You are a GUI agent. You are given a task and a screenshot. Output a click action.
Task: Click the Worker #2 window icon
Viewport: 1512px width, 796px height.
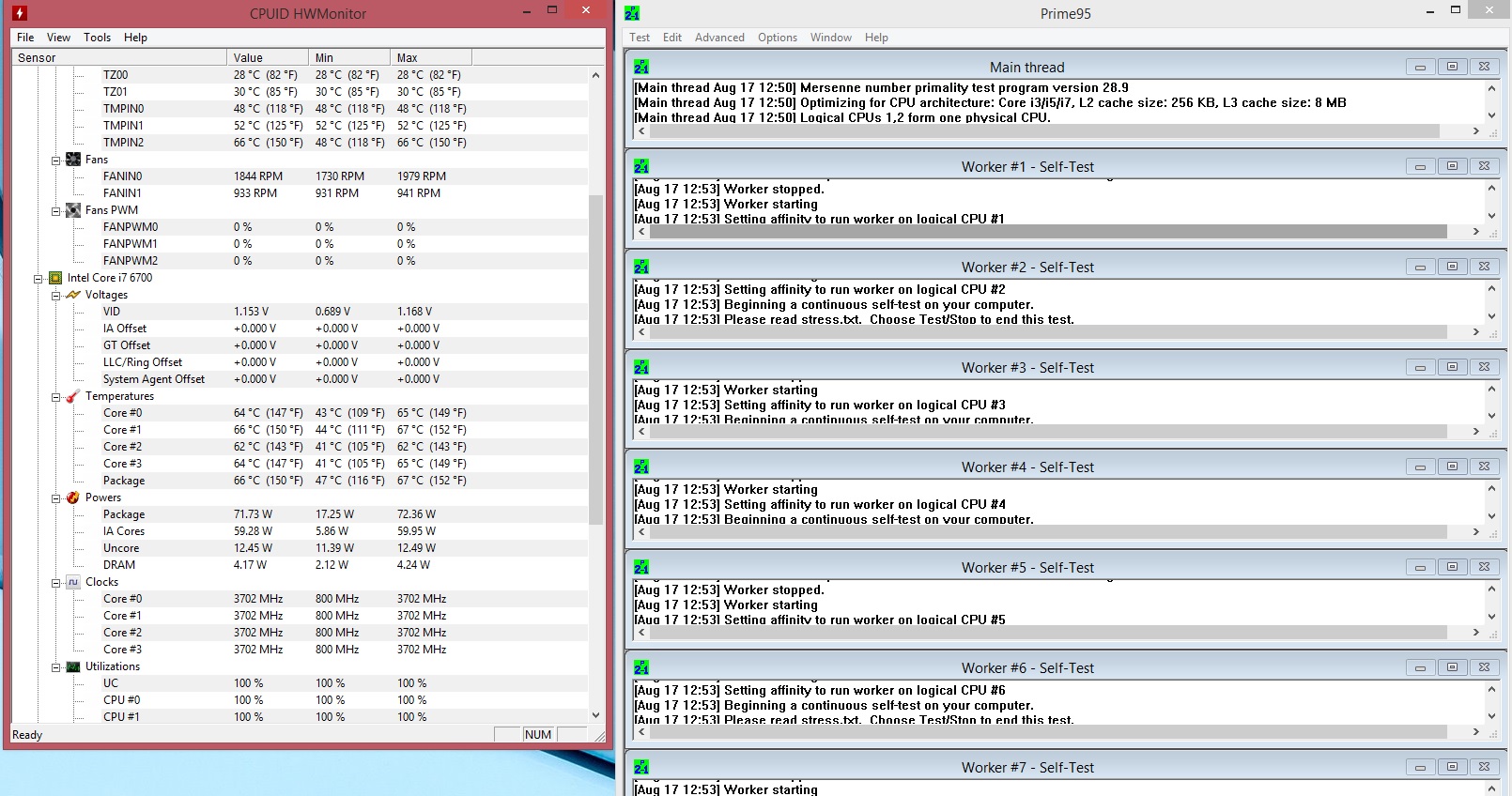pyautogui.click(x=641, y=267)
